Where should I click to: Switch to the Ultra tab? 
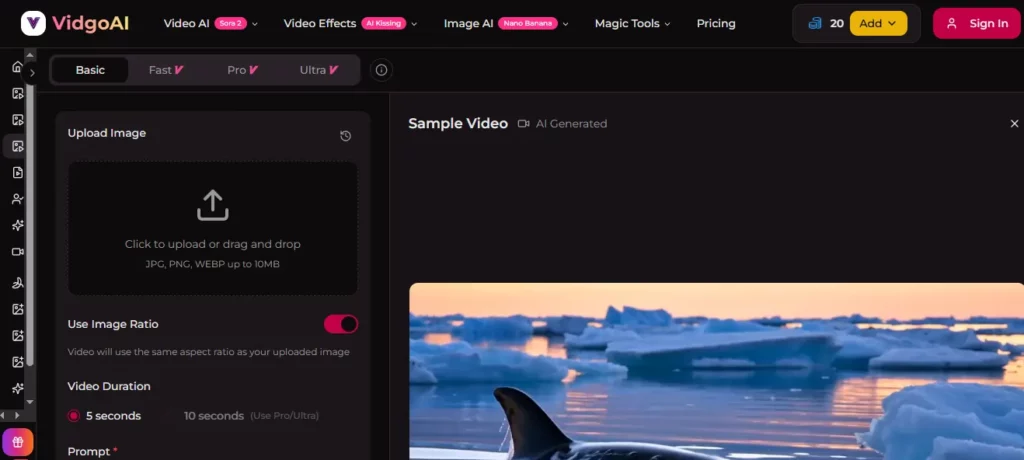coord(319,70)
